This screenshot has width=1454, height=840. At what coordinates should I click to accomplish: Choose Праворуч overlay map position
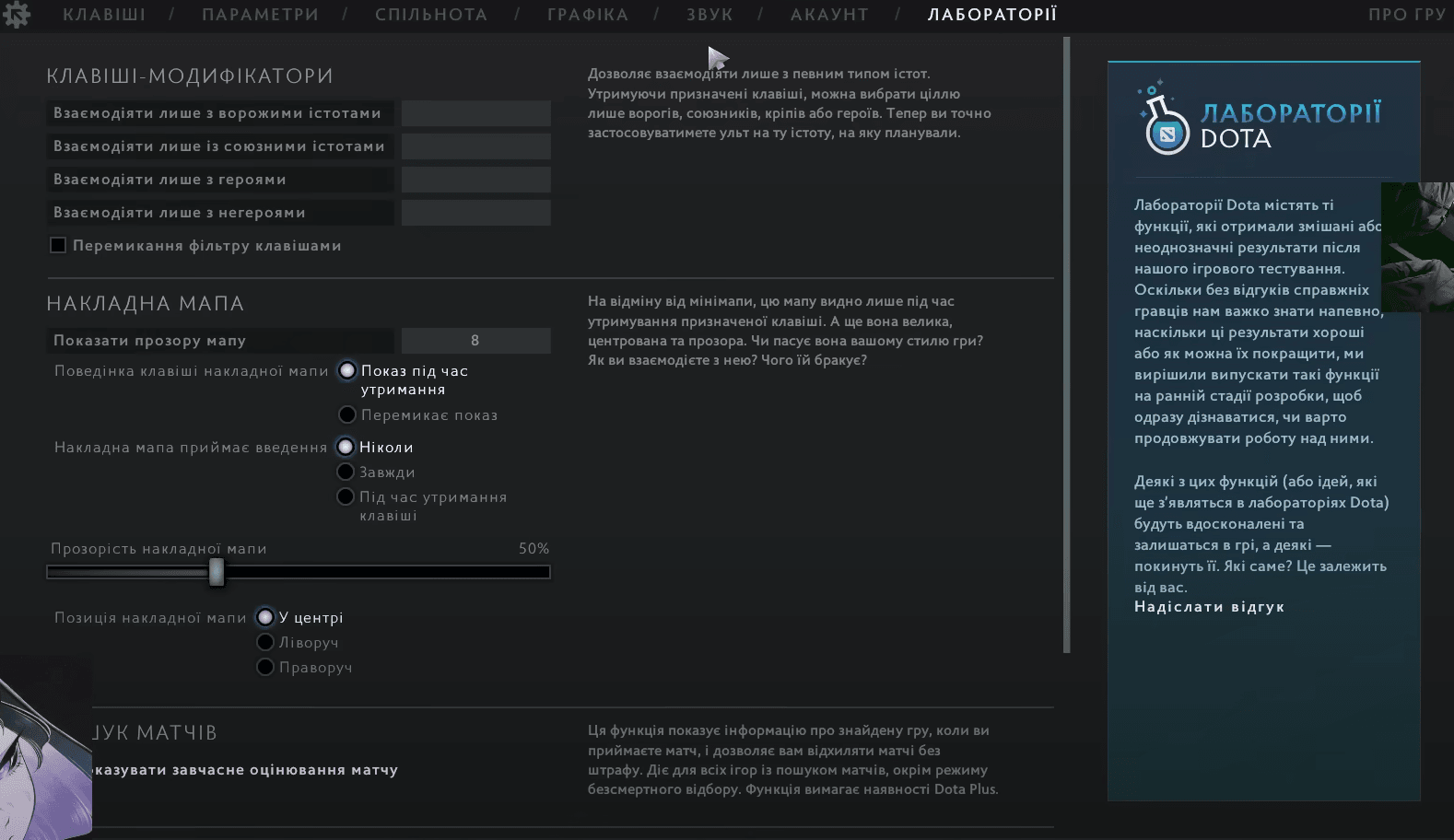coord(265,667)
